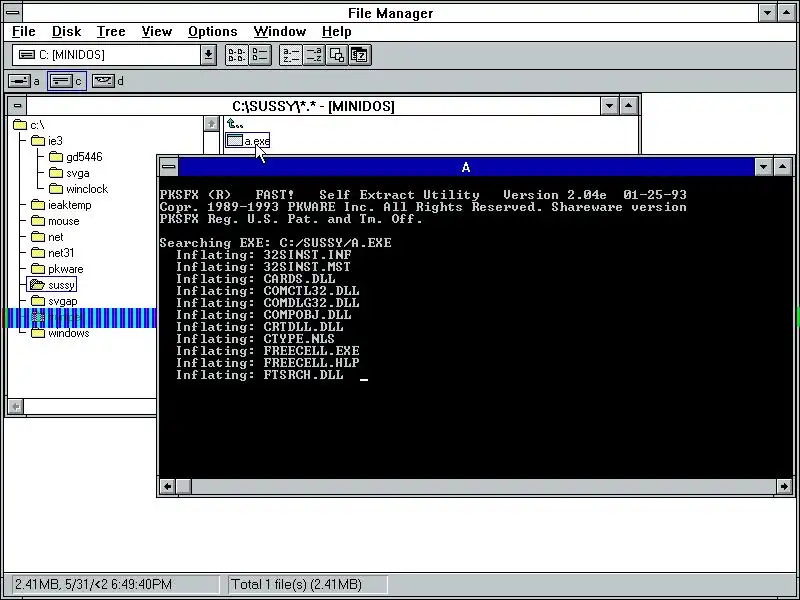
Task: Click status bar '2.41MB, 5/31' file info
Action: coord(93,584)
